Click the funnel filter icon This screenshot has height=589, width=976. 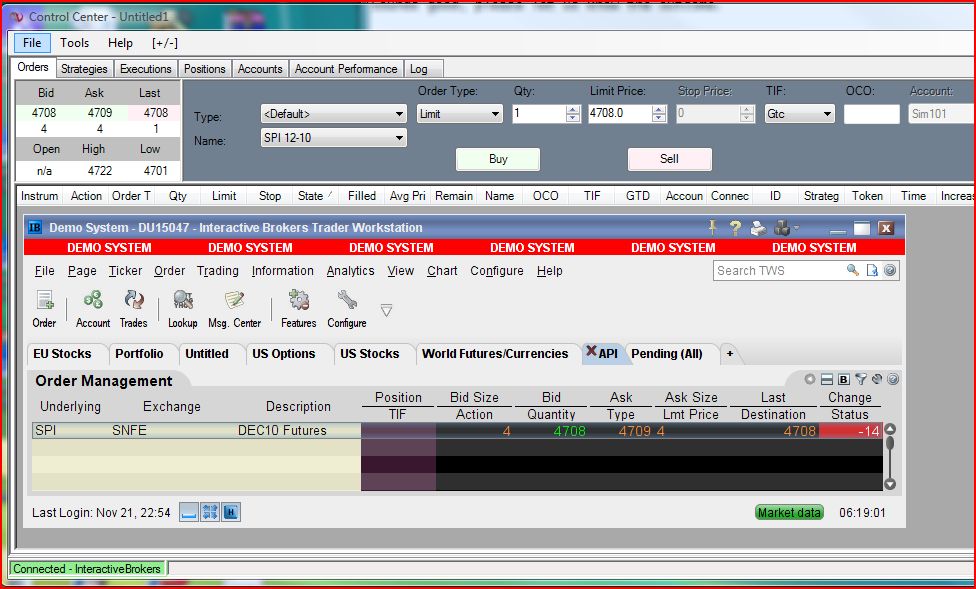tap(861, 379)
